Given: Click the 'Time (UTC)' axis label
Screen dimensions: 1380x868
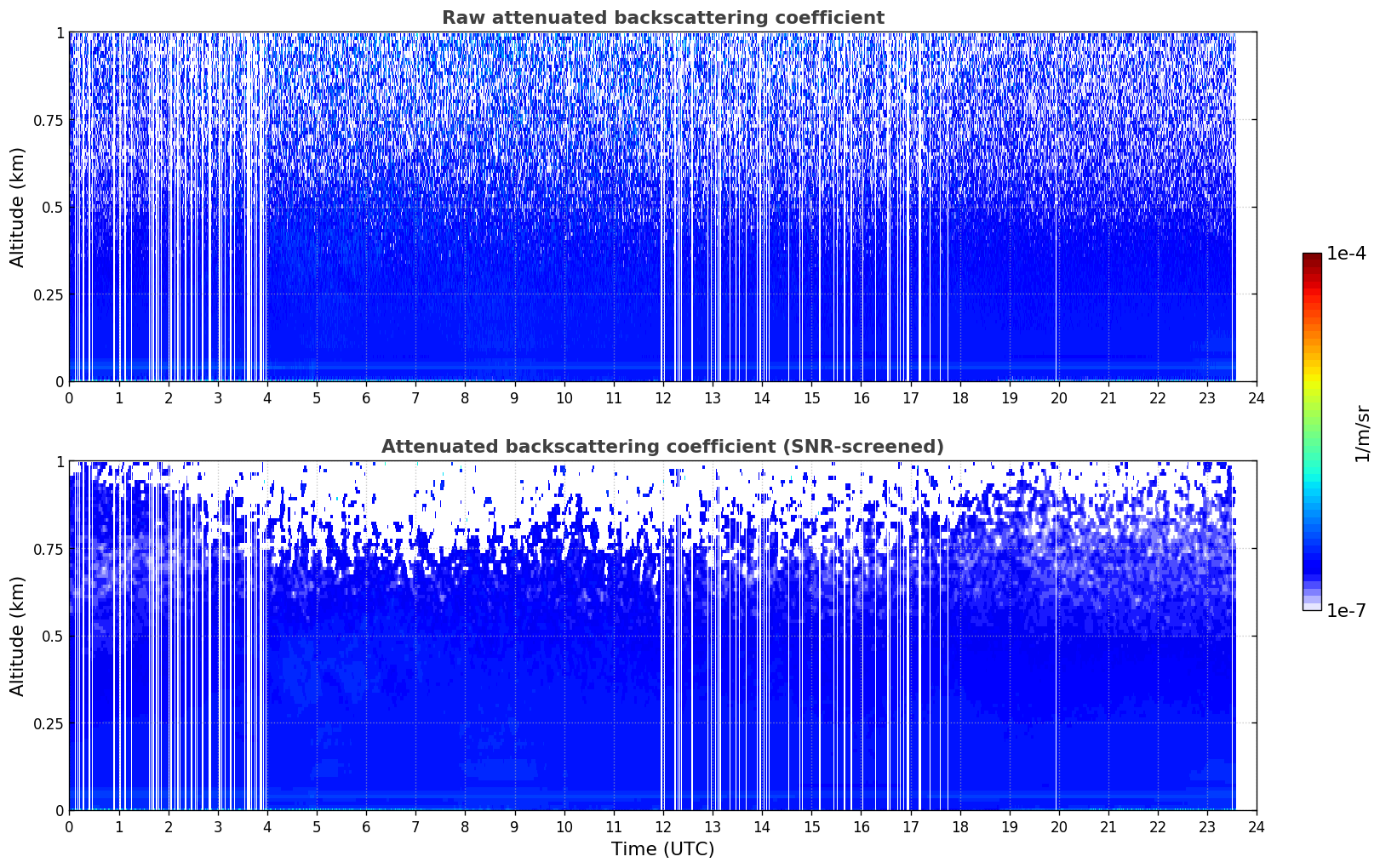Looking at the screenshot, I should tap(662, 849).
